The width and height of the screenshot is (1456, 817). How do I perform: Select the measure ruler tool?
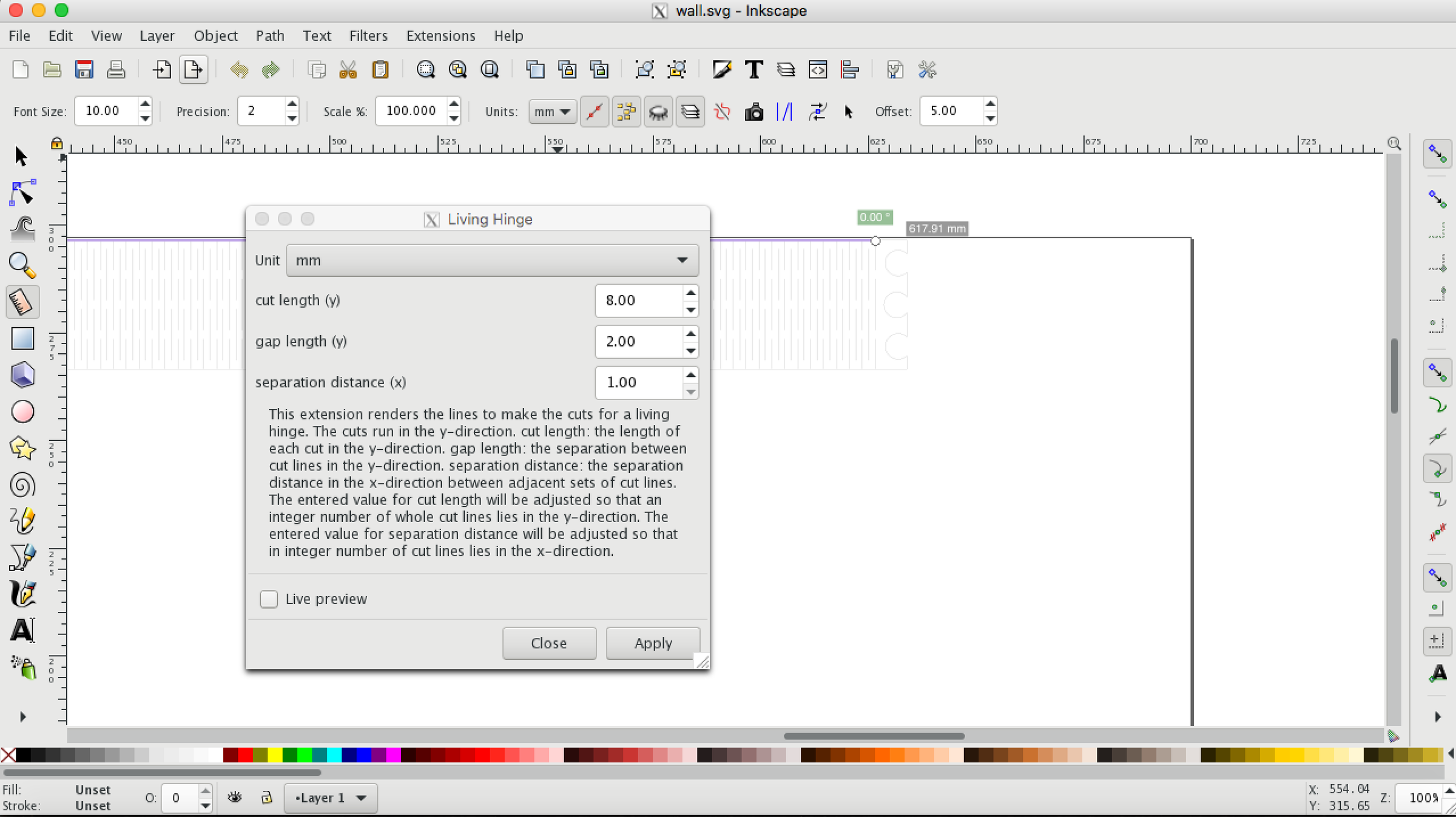click(22, 302)
